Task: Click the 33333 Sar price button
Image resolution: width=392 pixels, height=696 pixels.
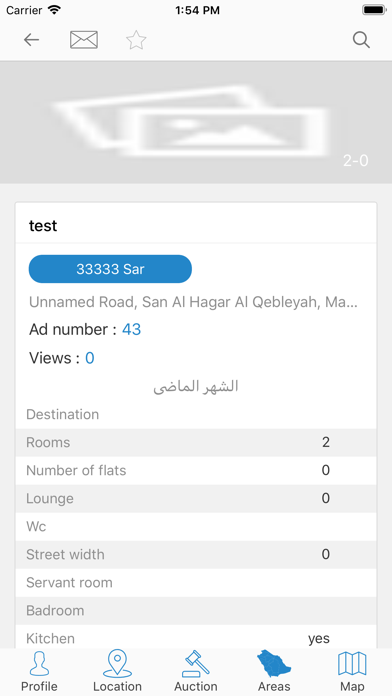Action: click(110, 269)
